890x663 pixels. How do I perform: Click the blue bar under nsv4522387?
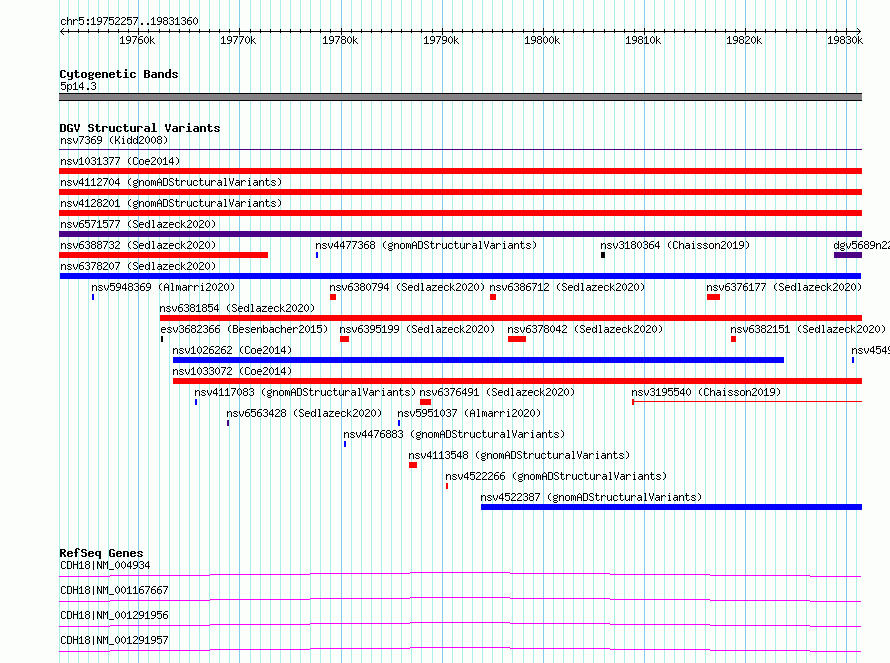[671, 507]
